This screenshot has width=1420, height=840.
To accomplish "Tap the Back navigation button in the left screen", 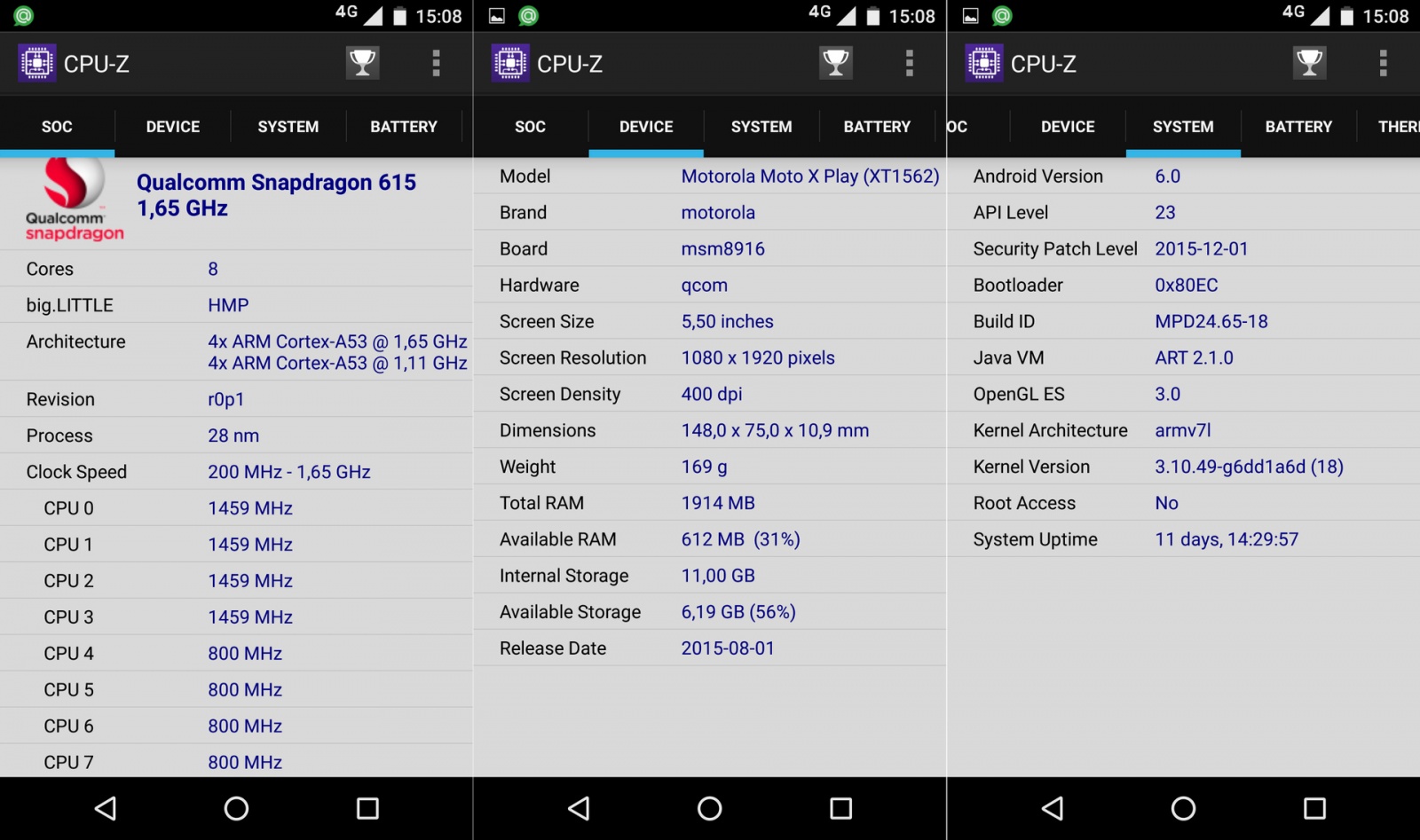I will (x=106, y=808).
